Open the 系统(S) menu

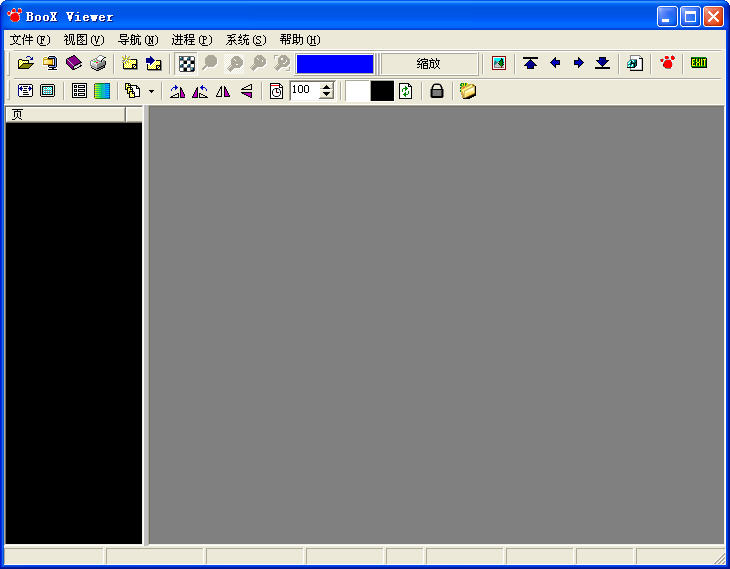(x=246, y=40)
